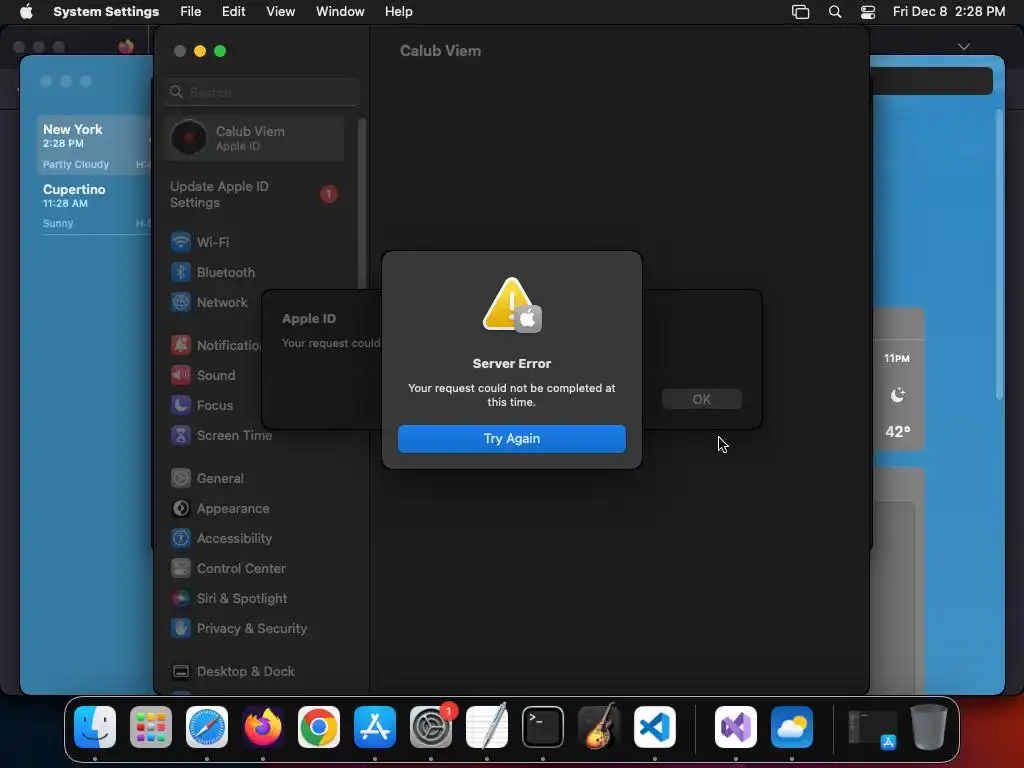The height and width of the screenshot is (768, 1024).
Task: Open the recent app stack in the Dock
Action: 872,729
